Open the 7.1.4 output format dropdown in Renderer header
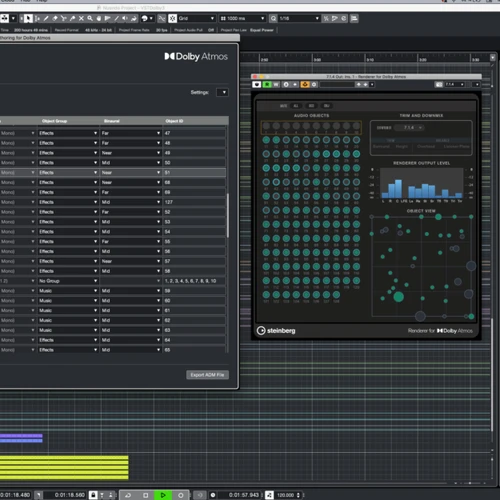Screen dimensions: 500x500 (455, 85)
